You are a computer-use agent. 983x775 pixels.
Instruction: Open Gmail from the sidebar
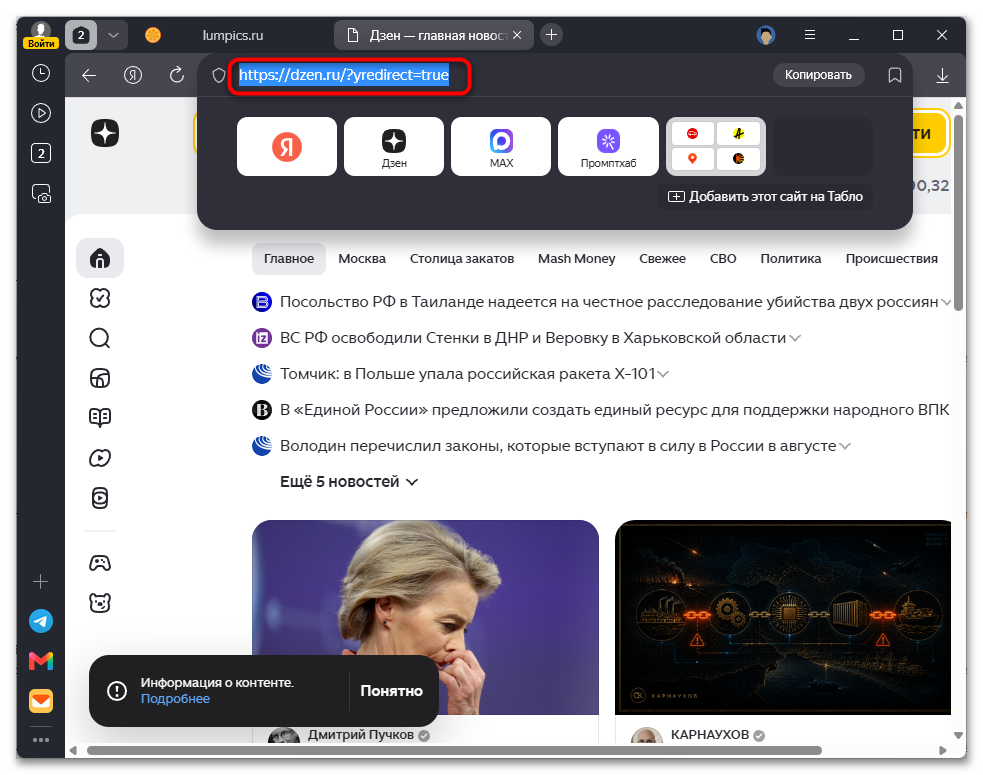click(x=41, y=661)
